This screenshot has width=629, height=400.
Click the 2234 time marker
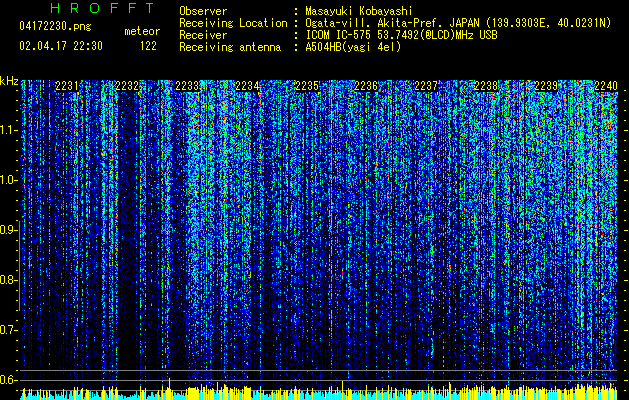[247, 86]
